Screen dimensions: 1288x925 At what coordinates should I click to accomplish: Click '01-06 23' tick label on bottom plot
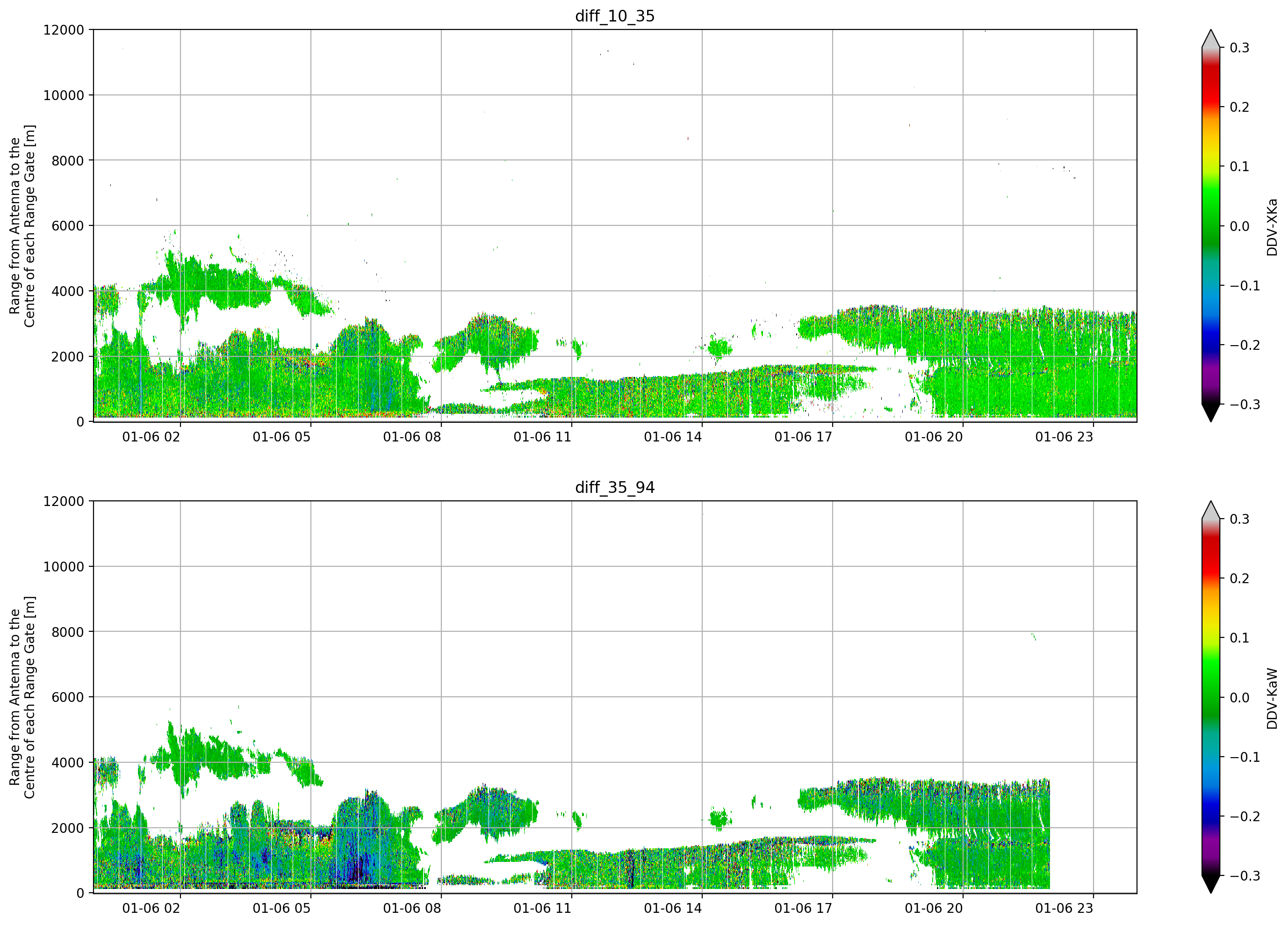coord(1064,908)
